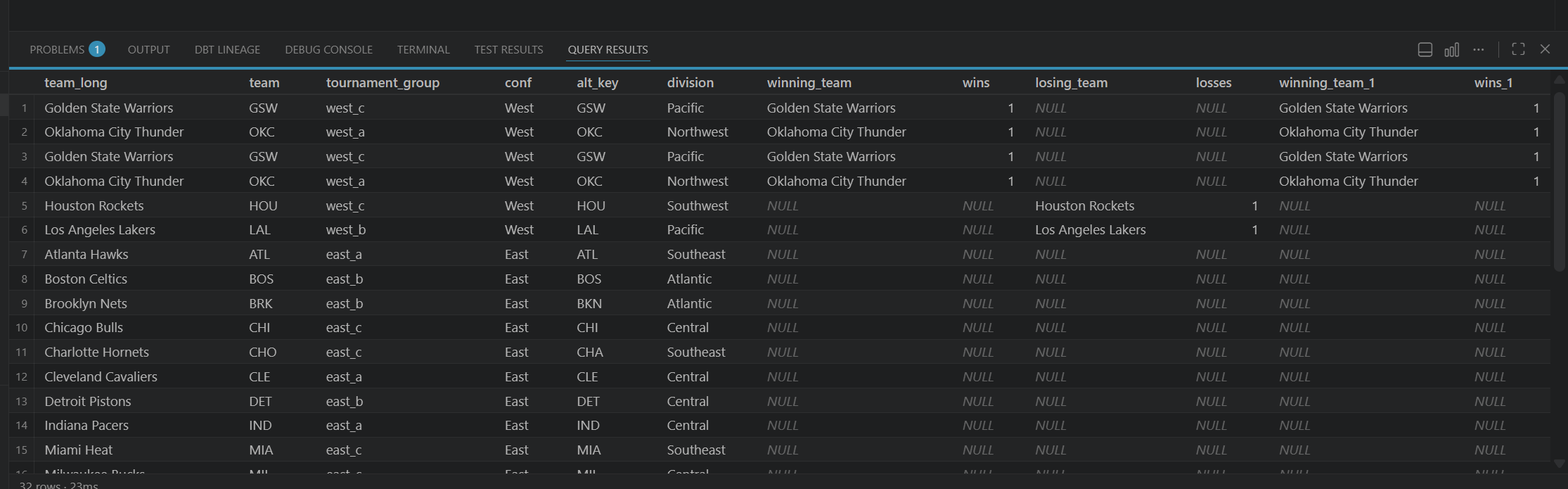
Task: Click the Houston Rockets team_long cell
Action: pyautogui.click(x=94, y=205)
